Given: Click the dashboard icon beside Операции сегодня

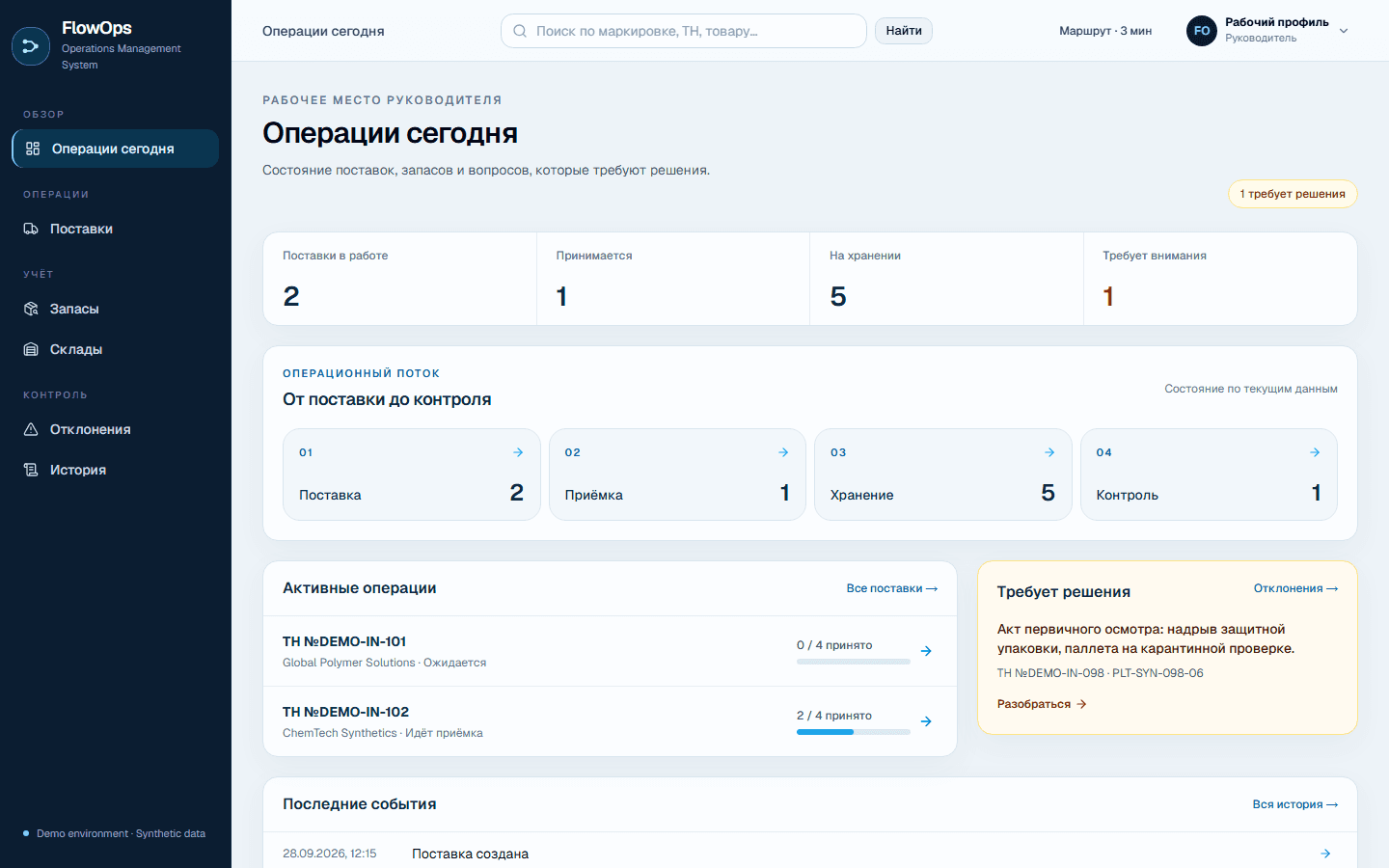Looking at the screenshot, I should coord(33,149).
